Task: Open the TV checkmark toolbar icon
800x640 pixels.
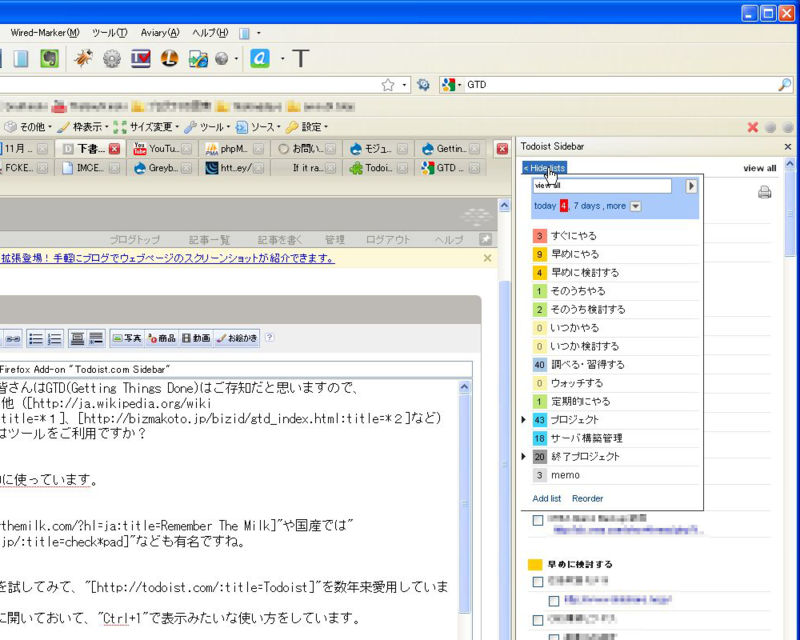Action: pyautogui.click(x=140, y=59)
